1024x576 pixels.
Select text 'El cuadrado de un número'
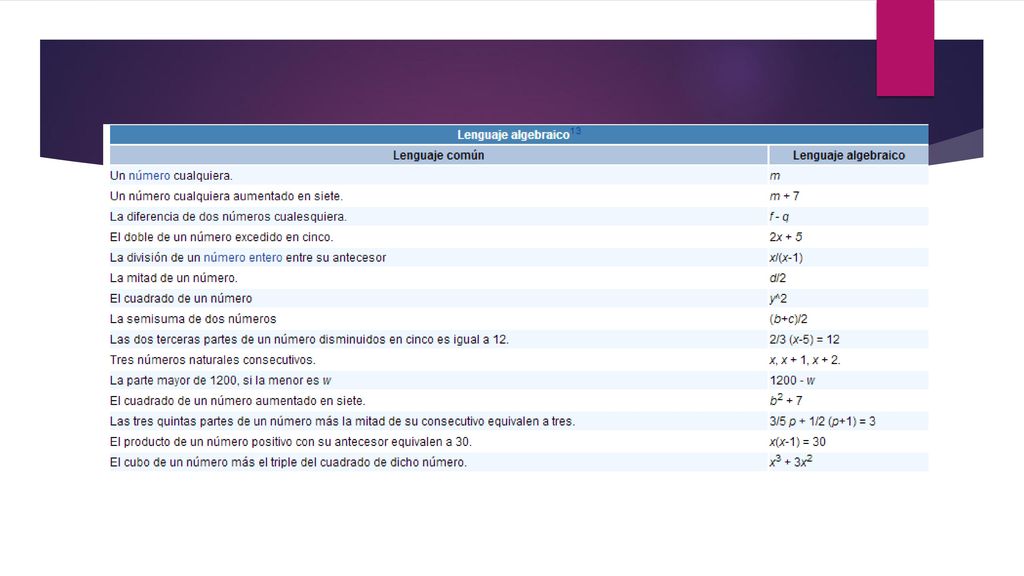tap(181, 298)
